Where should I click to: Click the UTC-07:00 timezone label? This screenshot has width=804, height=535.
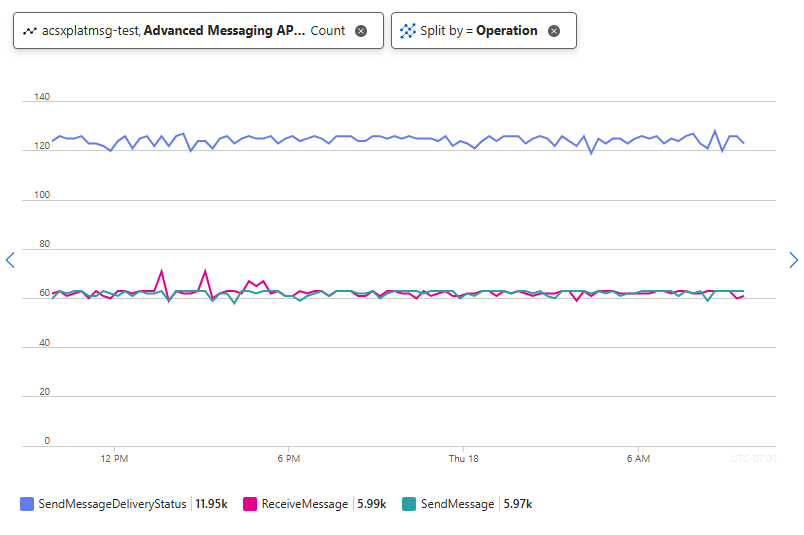(753, 459)
